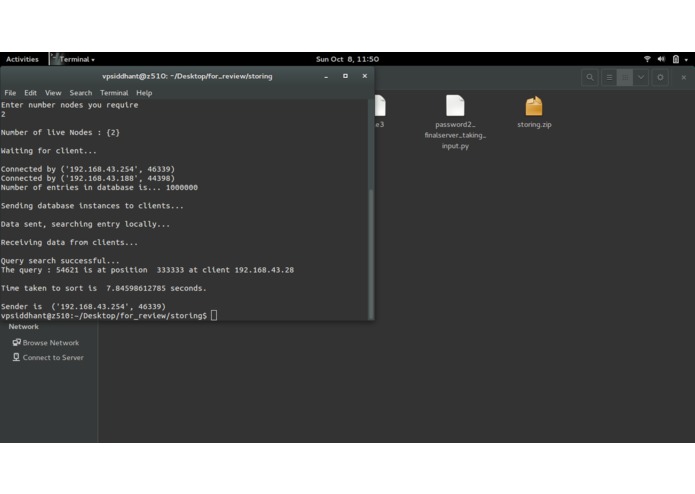
Task: Click the battery status icon
Action: [x=675, y=59]
